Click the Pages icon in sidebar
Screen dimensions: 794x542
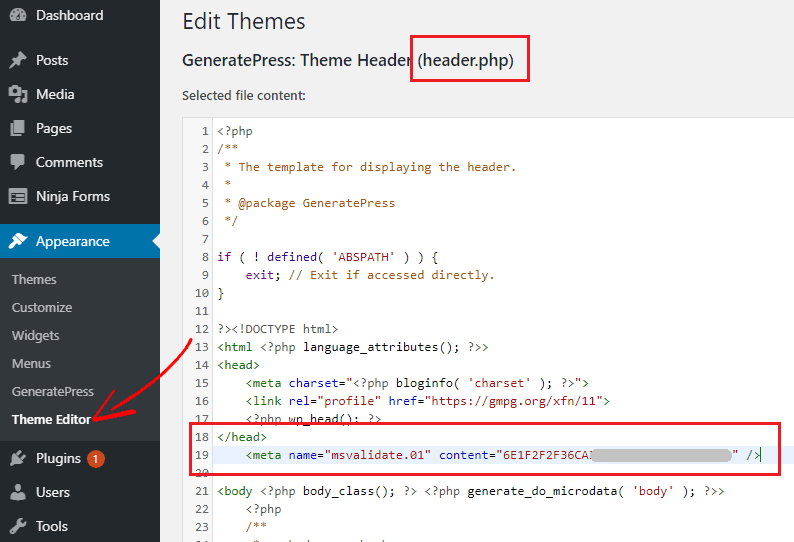pyautogui.click(x=18, y=128)
